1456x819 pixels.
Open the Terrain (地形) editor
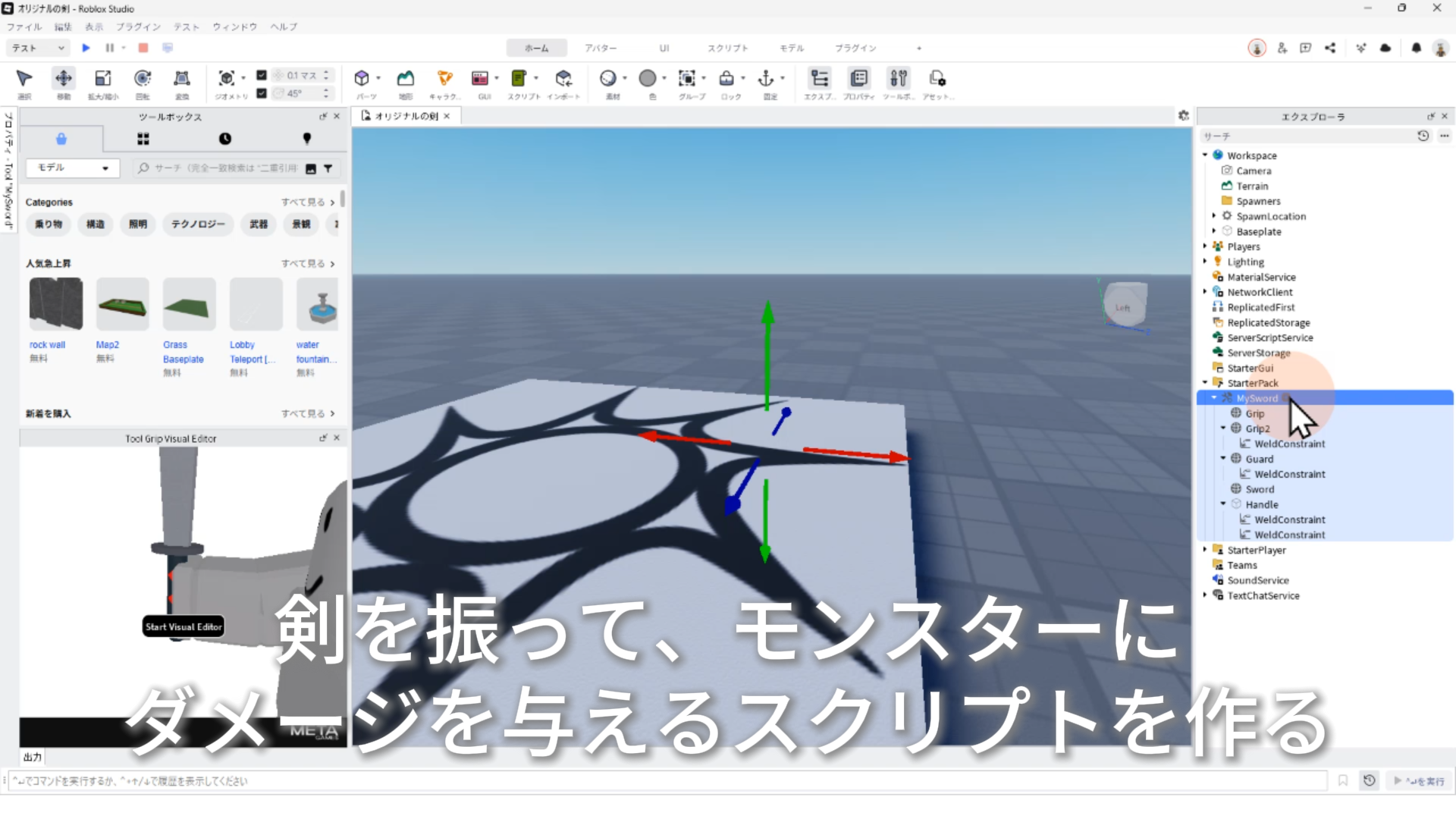pos(406,78)
